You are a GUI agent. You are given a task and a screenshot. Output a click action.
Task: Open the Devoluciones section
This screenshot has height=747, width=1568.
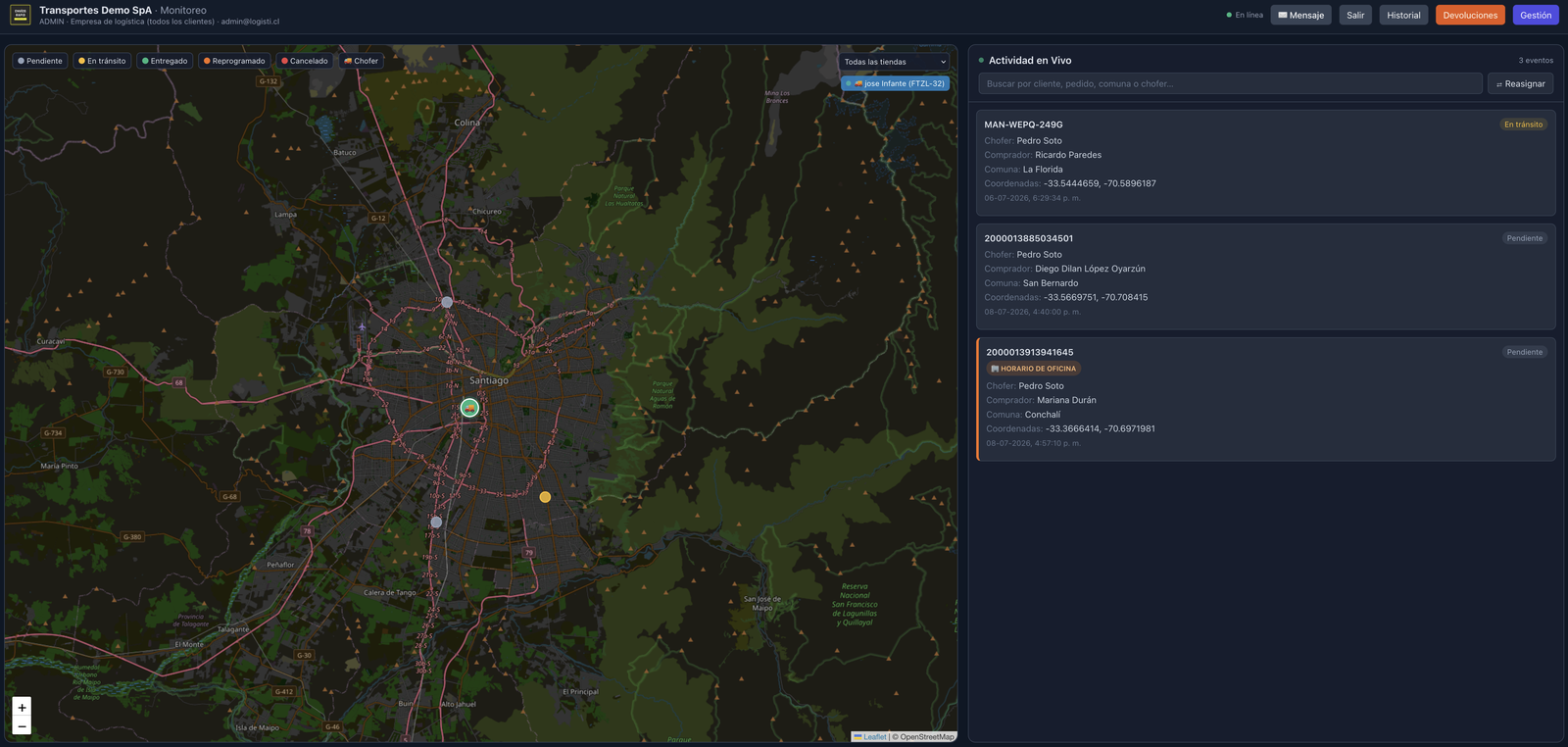coord(1470,15)
